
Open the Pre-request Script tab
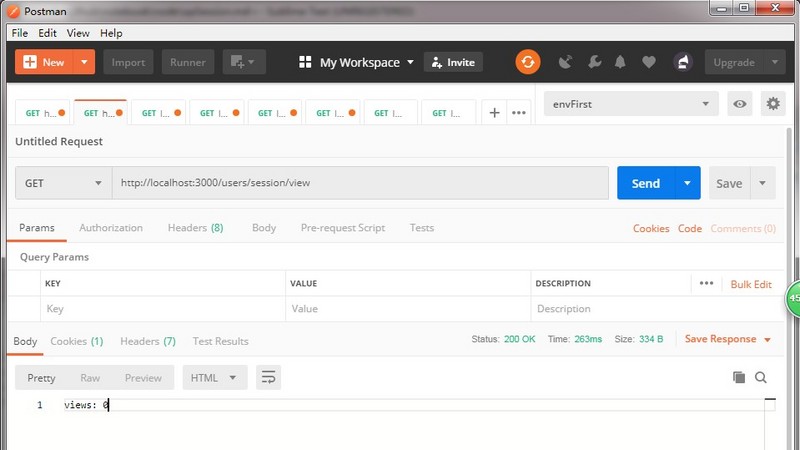343,228
